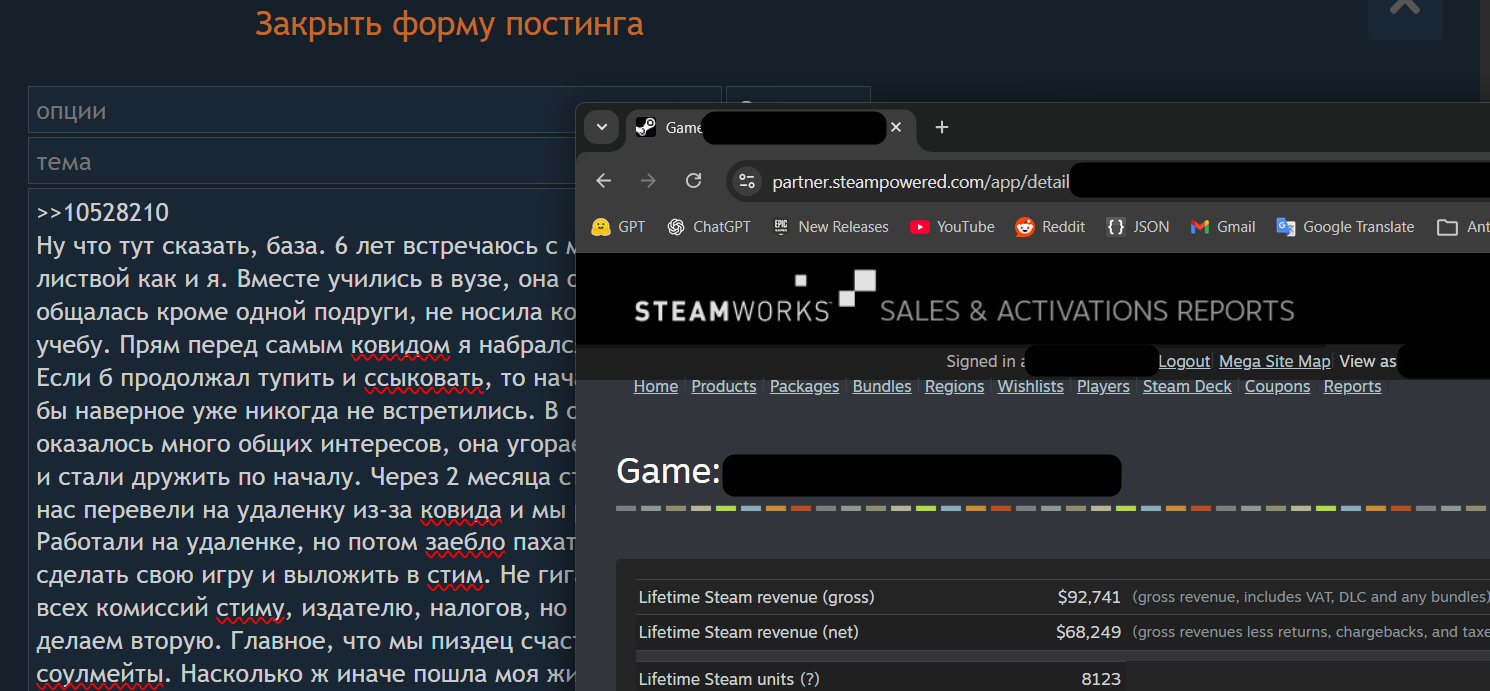Click the Steamworks logo
This screenshot has height=691, width=1490.
(x=755, y=297)
